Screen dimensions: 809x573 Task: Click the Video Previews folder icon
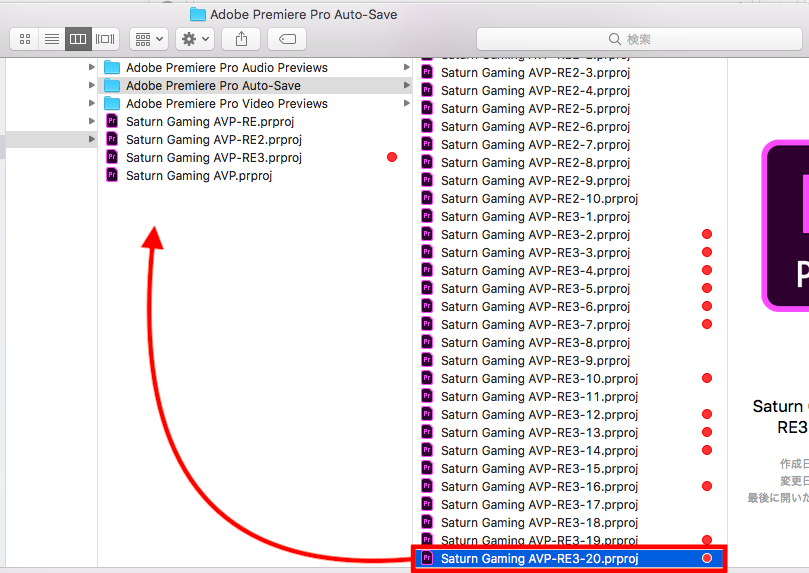pos(112,104)
